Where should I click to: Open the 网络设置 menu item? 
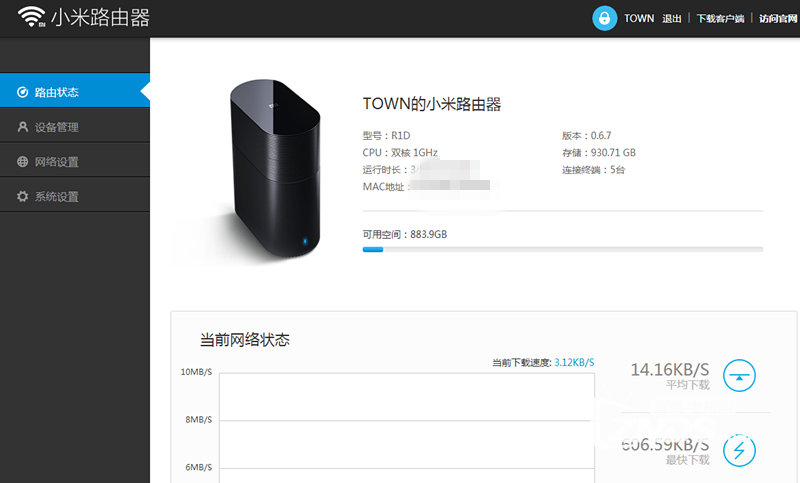tap(75, 160)
